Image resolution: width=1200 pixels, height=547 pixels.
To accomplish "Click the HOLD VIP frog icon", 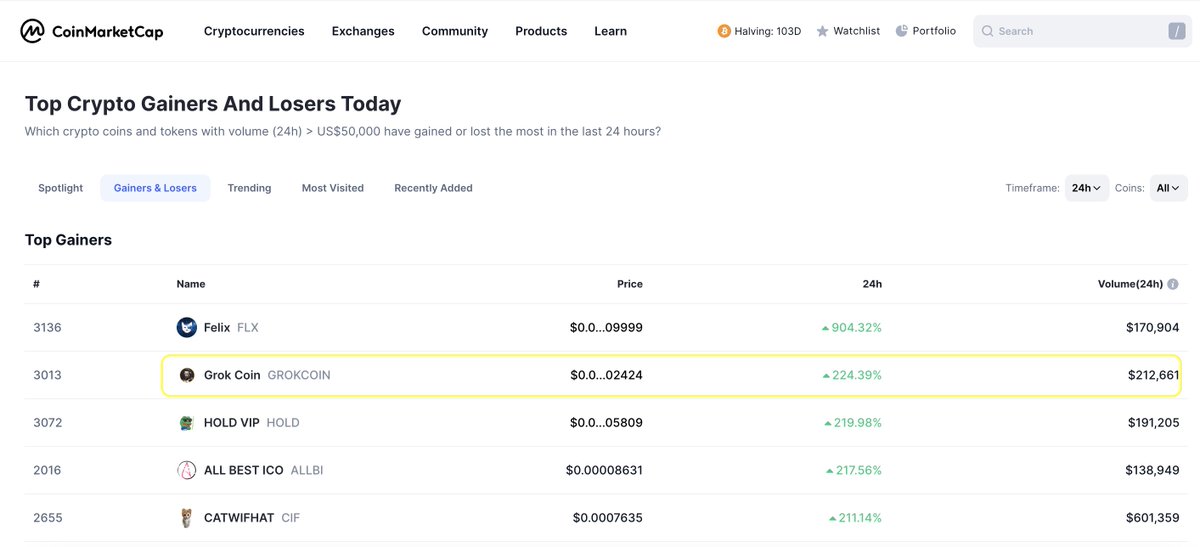I will point(187,423).
